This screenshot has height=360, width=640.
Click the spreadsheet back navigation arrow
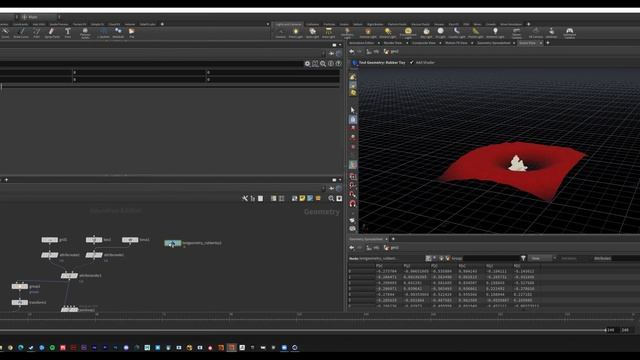pos(351,248)
